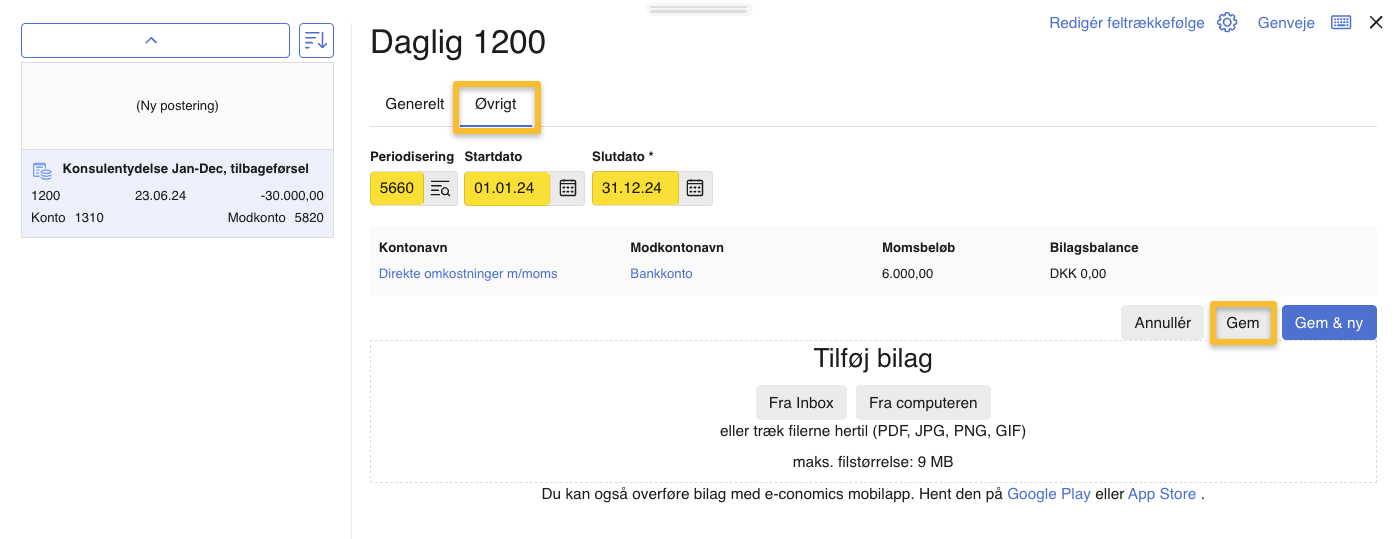Cancel with the Annullér button
This screenshot has height=539, width=1397.
(x=1162, y=323)
